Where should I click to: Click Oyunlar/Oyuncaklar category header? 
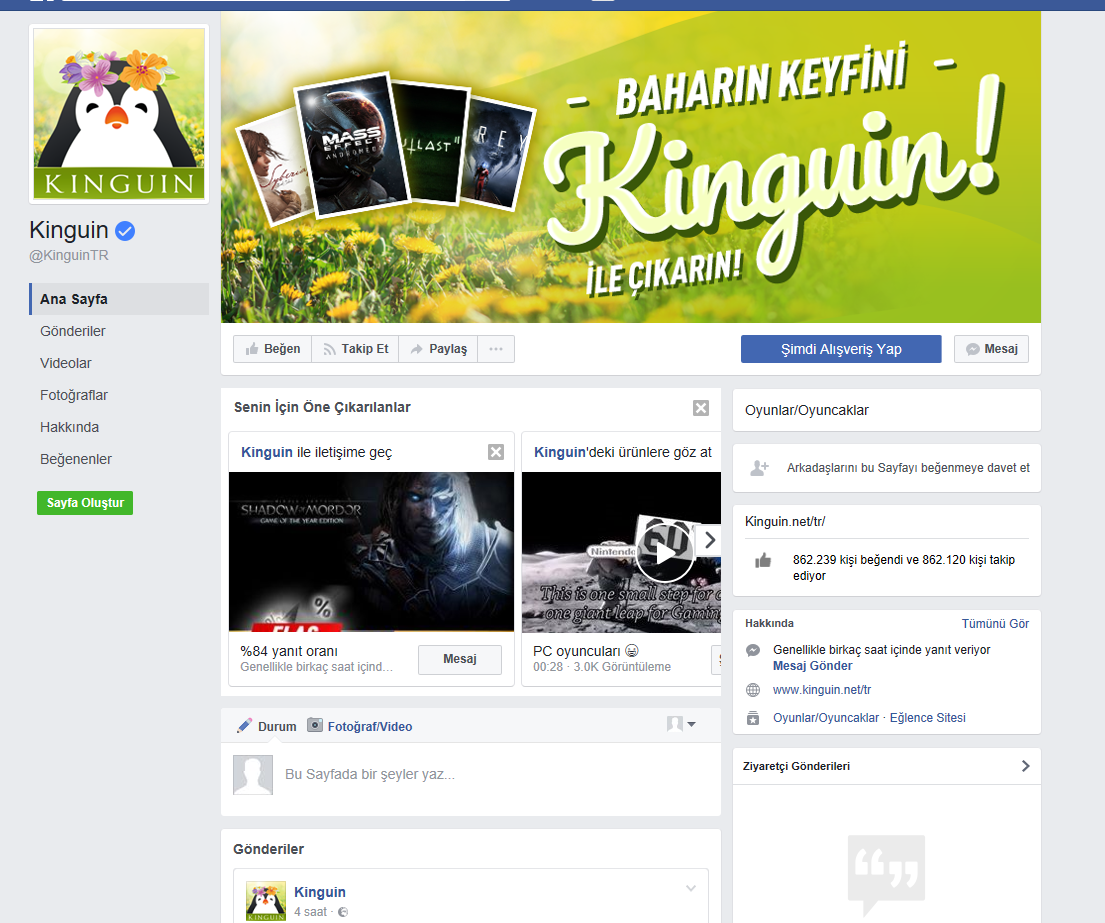click(x=806, y=410)
